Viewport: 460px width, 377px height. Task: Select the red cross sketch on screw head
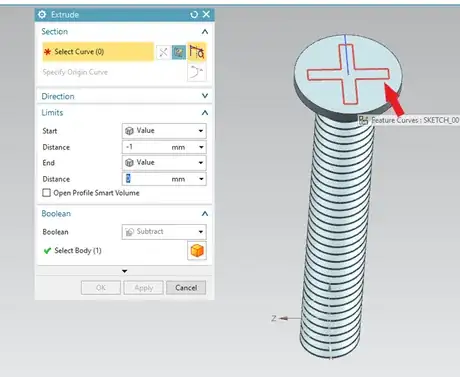(x=348, y=74)
